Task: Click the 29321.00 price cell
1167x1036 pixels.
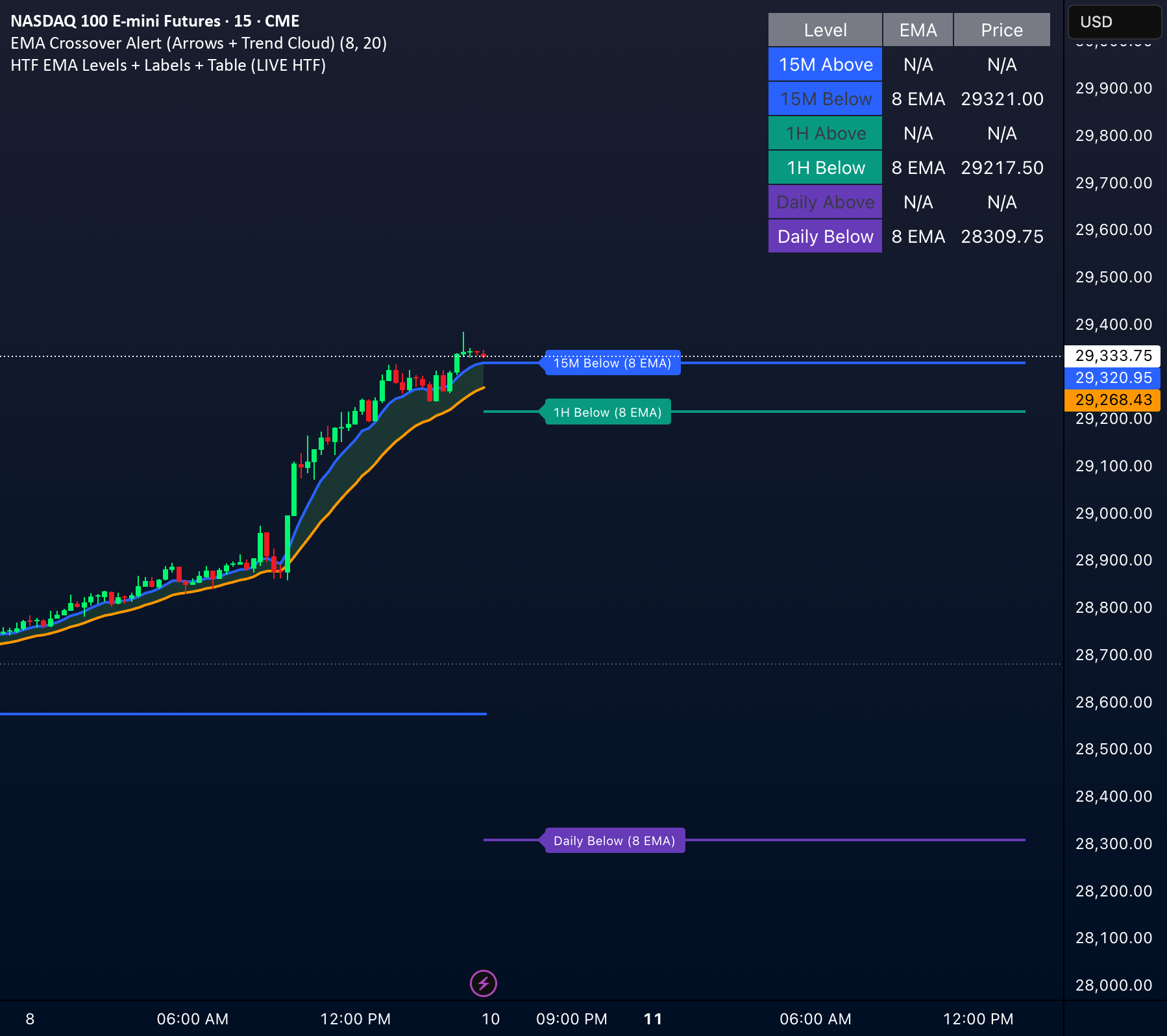Action: click(1002, 99)
